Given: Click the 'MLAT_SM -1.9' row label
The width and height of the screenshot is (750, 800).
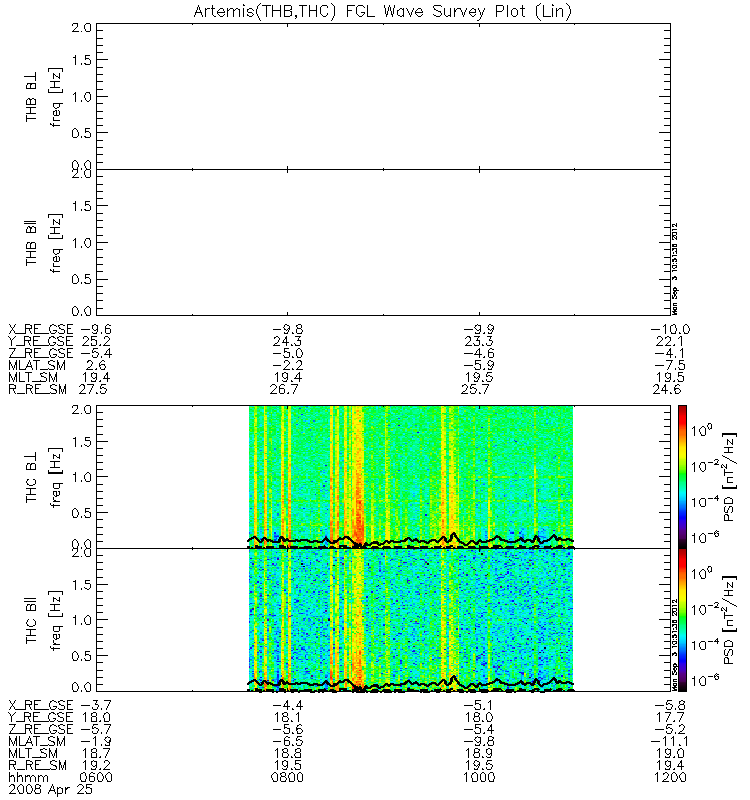Looking at the screenshot, I should (x=59, y=741).
